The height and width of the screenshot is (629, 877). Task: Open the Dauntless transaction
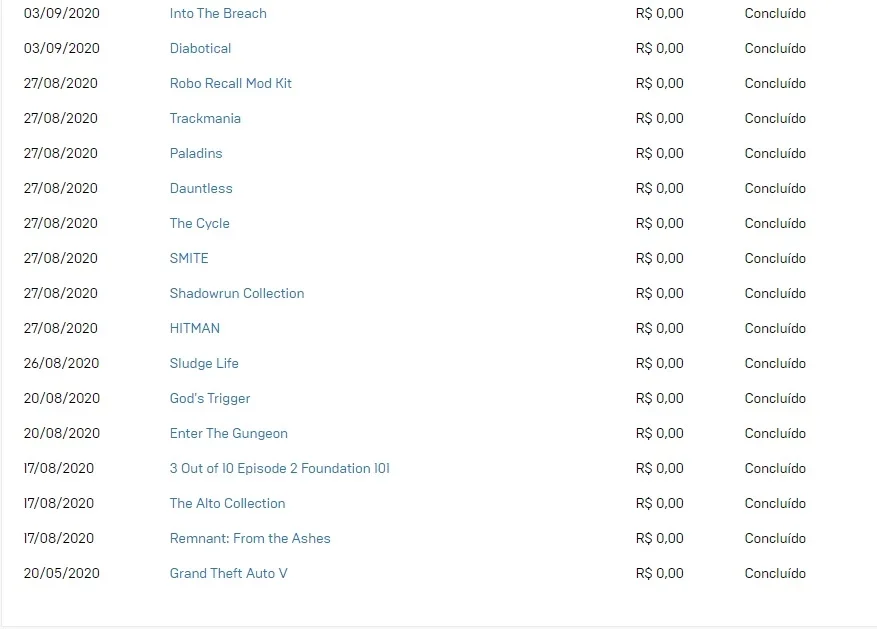click(x=201, y=188)
